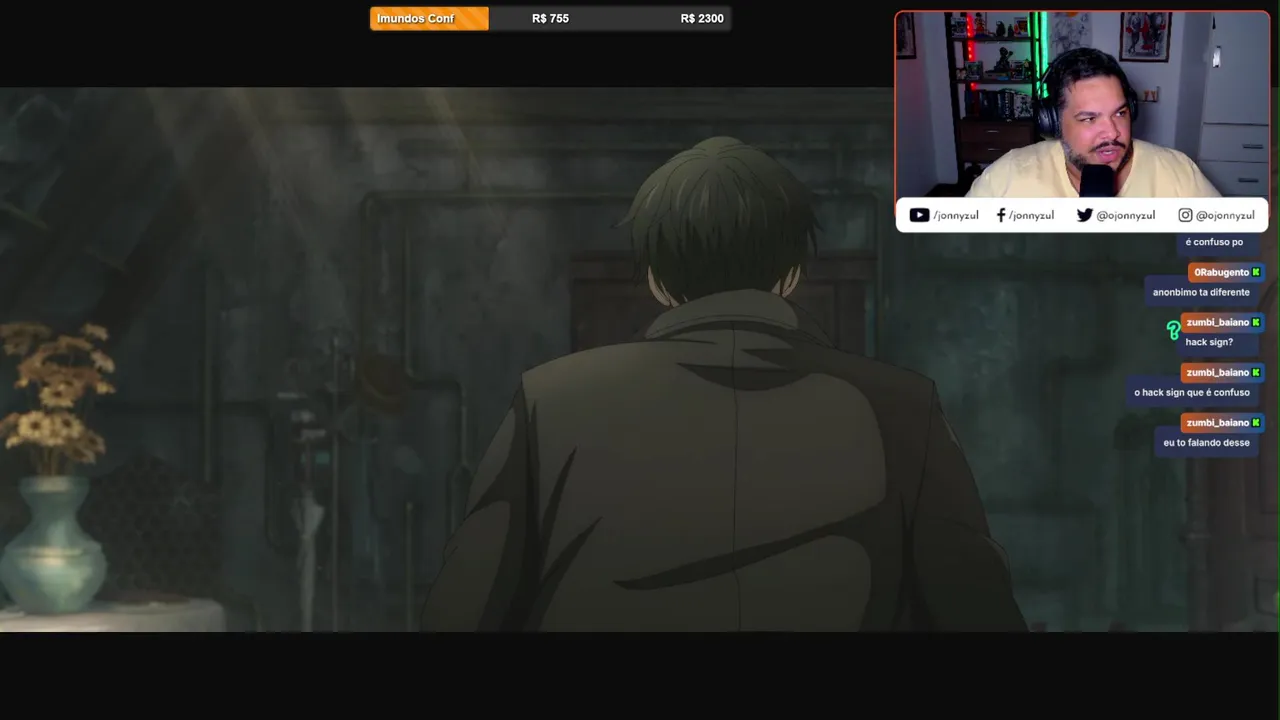Click the YouTube logo icon
The image size is (1280, 720).
click(x=919, y=215)
